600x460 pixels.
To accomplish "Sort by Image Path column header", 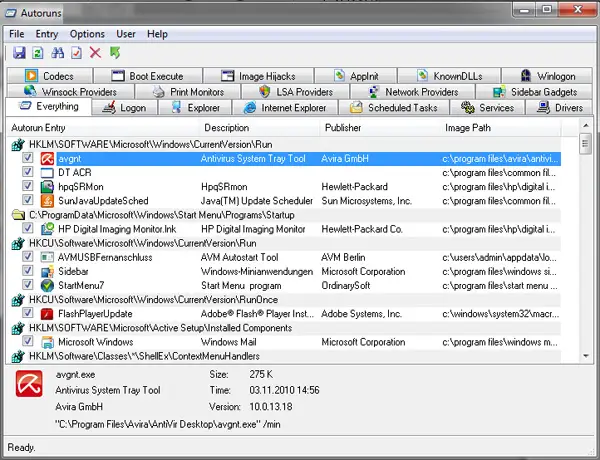I will (x=501, y=128).
